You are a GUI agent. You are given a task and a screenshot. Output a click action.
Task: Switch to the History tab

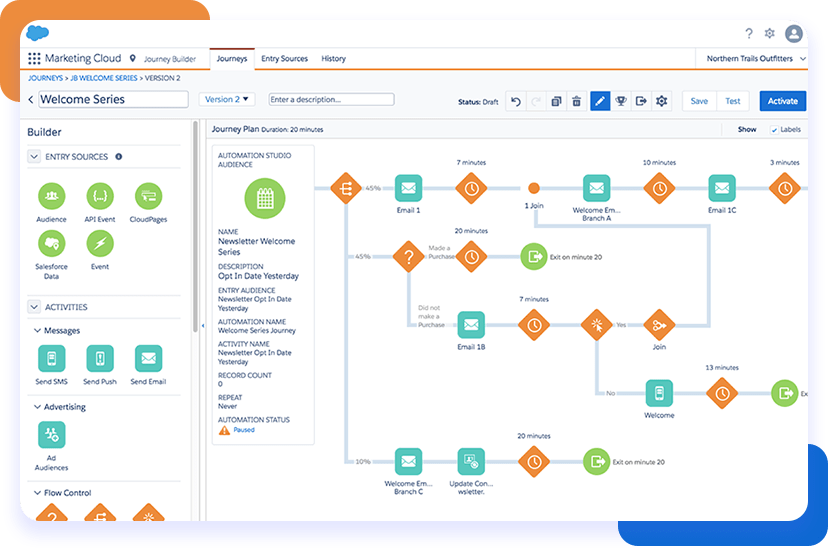pos(334,59)
